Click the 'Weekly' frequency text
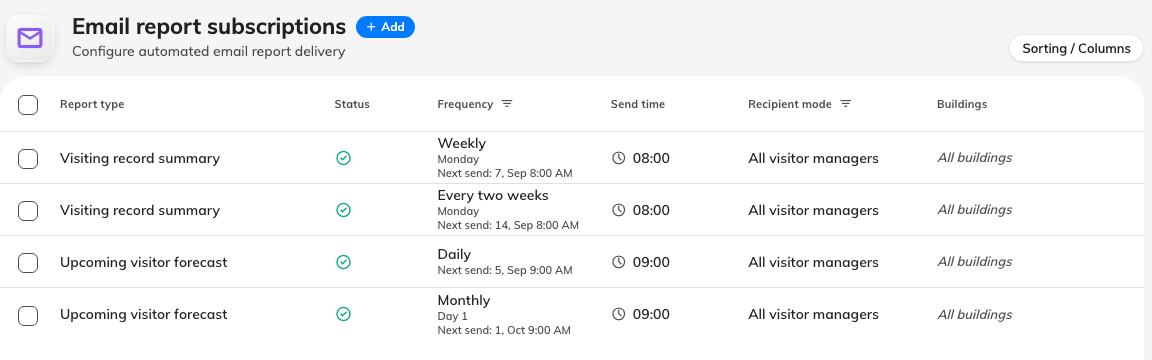 [461, 143]
